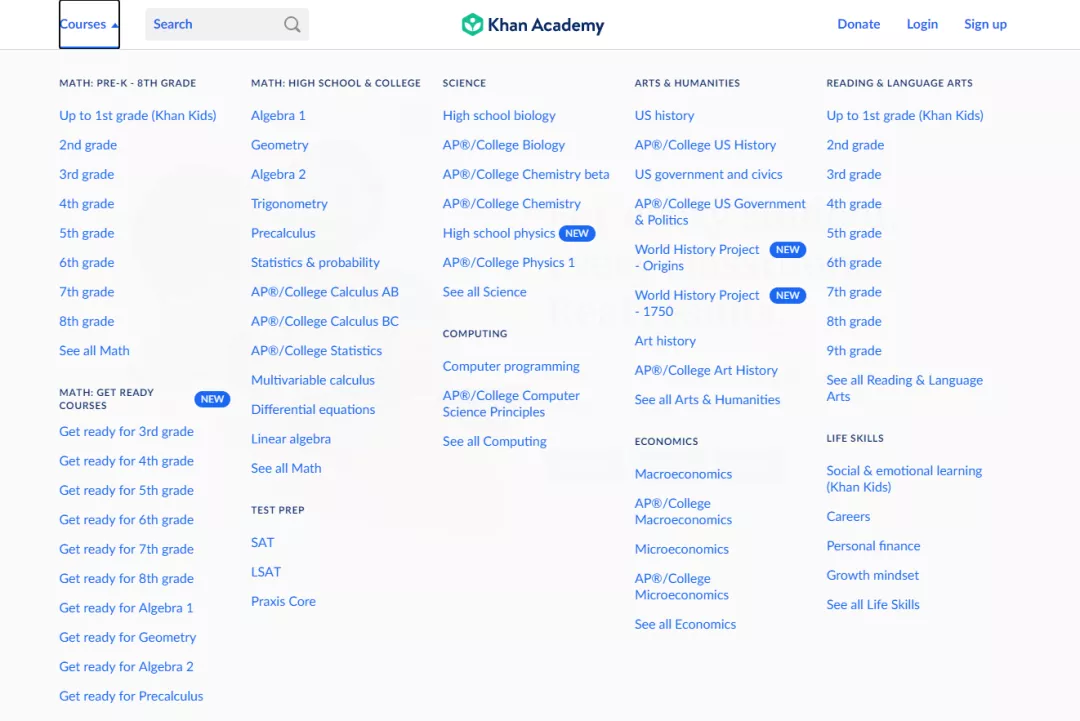
Task: Click NEW badge beside Math Get Ready Courses
Action: (212, 399)
